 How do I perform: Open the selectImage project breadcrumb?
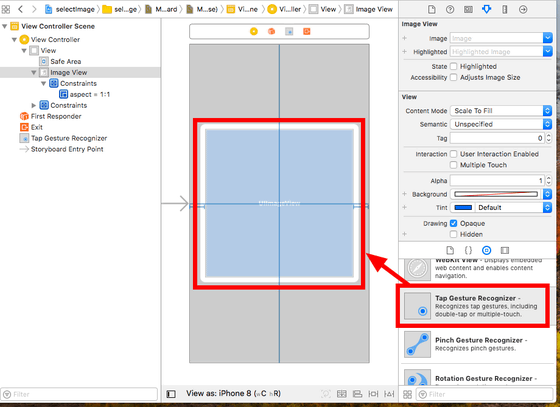70,9
